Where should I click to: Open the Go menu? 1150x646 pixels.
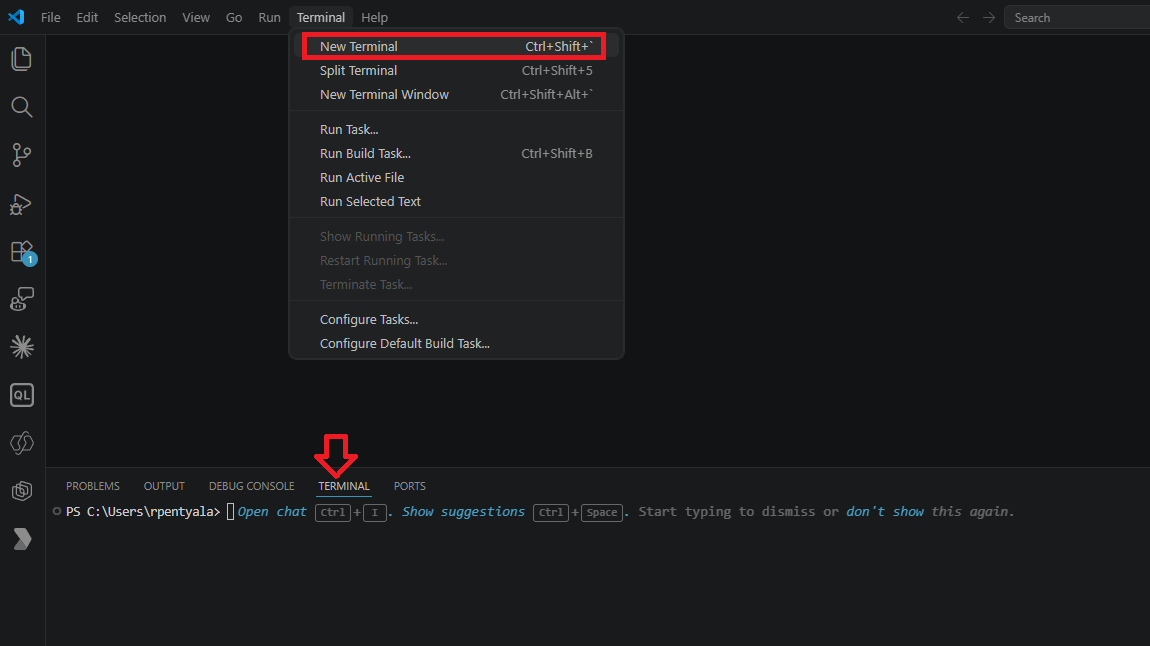tap(234, 18)
